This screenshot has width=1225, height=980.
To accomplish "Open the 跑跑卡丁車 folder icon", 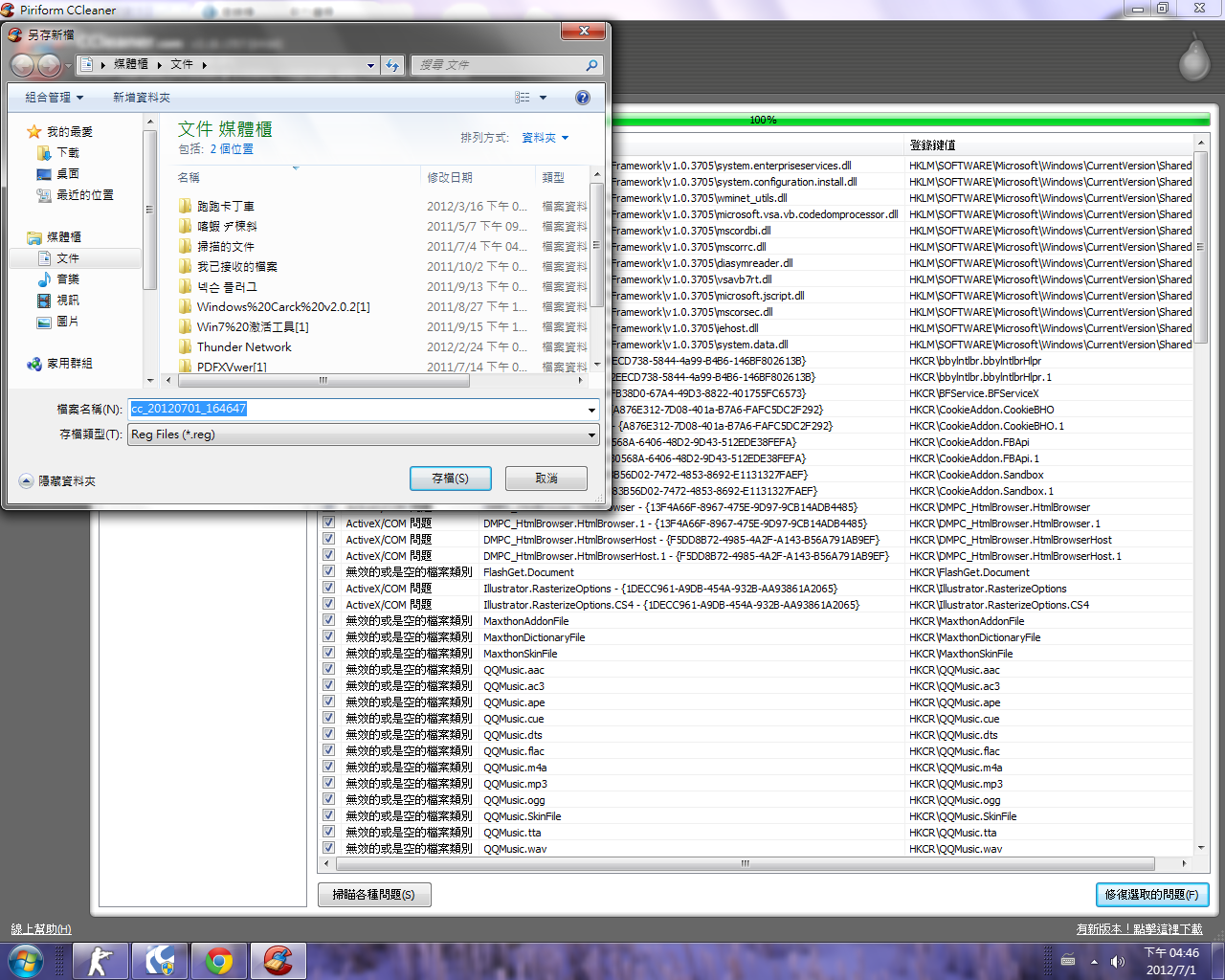I will pyautogui.click(x=186, y=206).
